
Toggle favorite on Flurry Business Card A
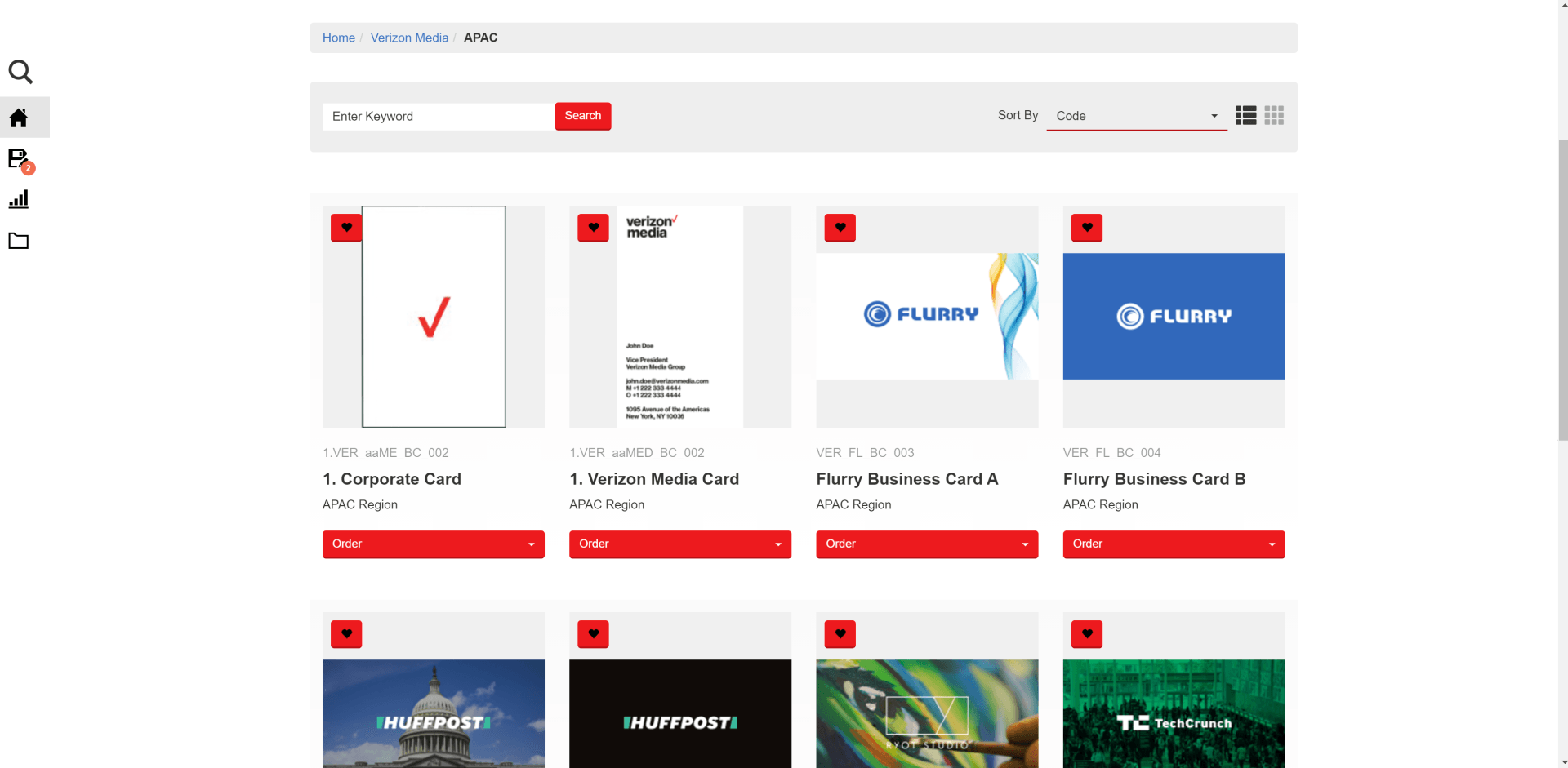840,228
